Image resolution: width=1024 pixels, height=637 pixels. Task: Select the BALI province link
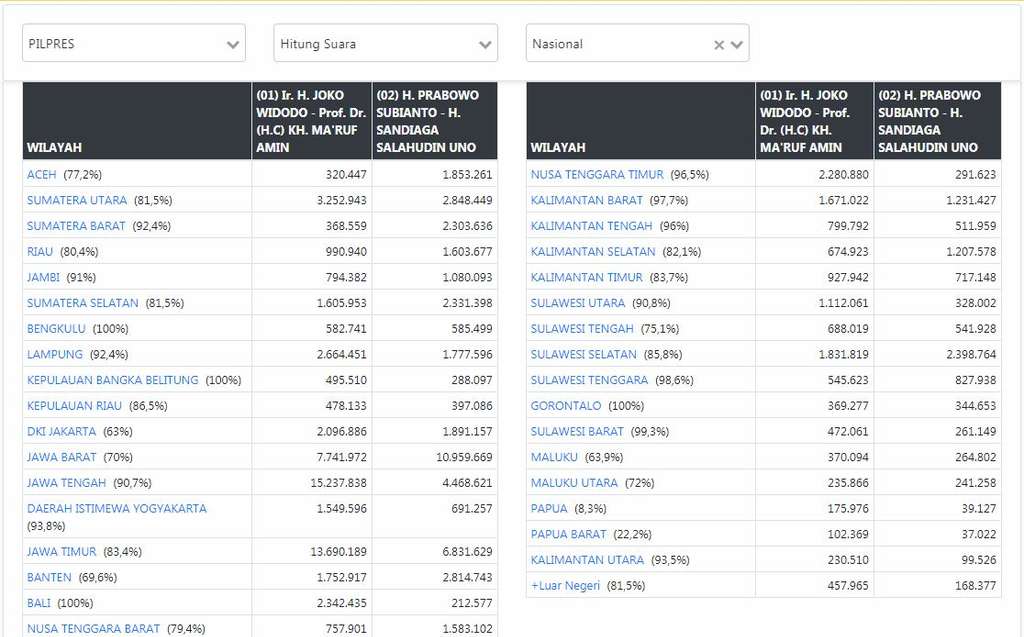40,603
